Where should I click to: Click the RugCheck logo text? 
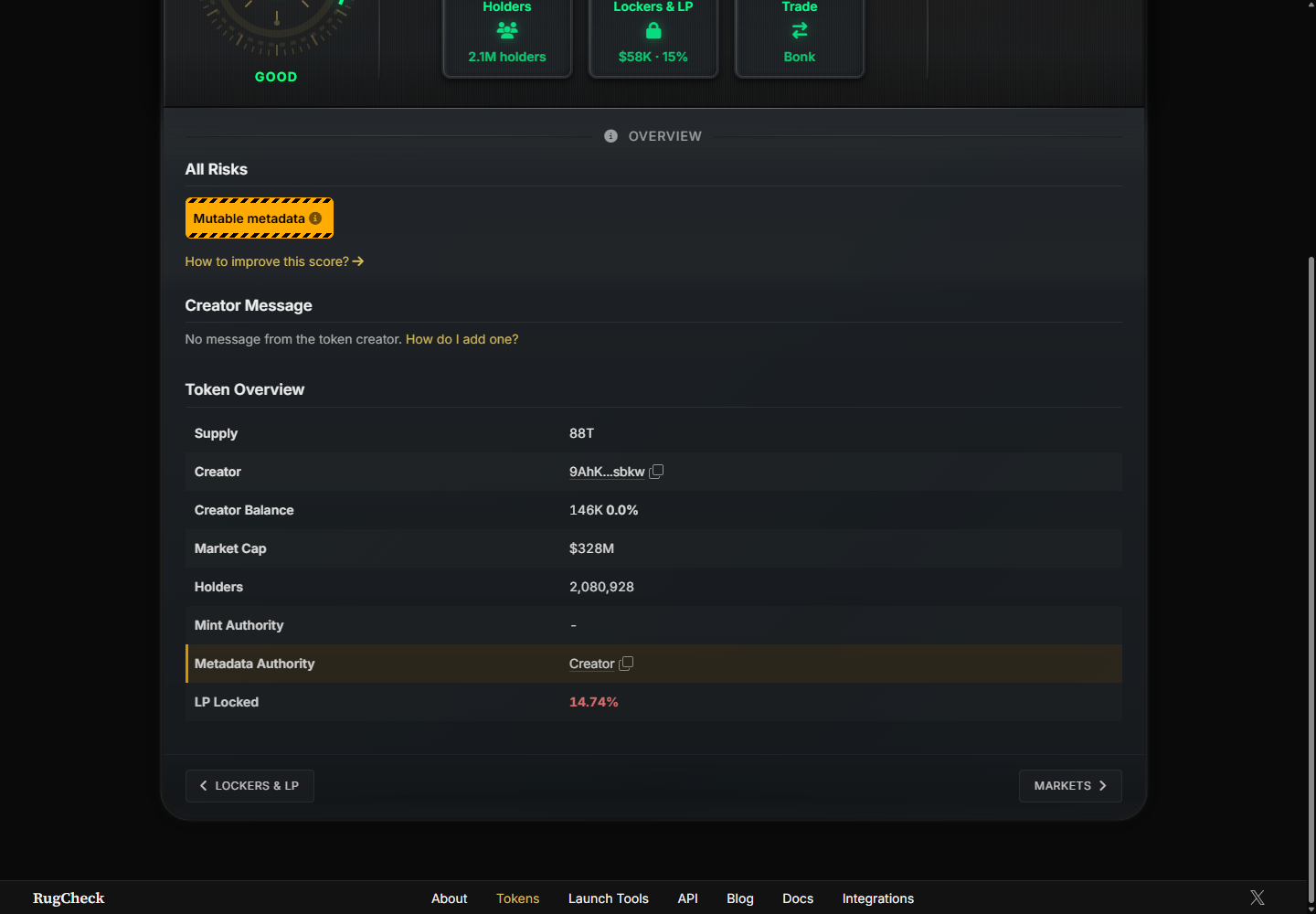(69, 898)
